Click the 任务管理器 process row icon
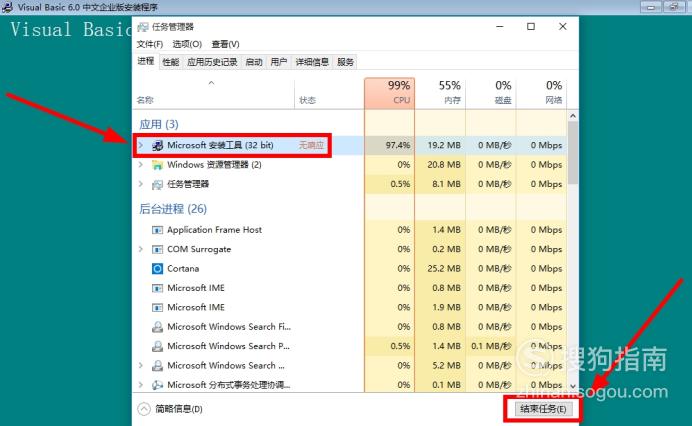This screenshot has height=426, width=692. [157, 185]
